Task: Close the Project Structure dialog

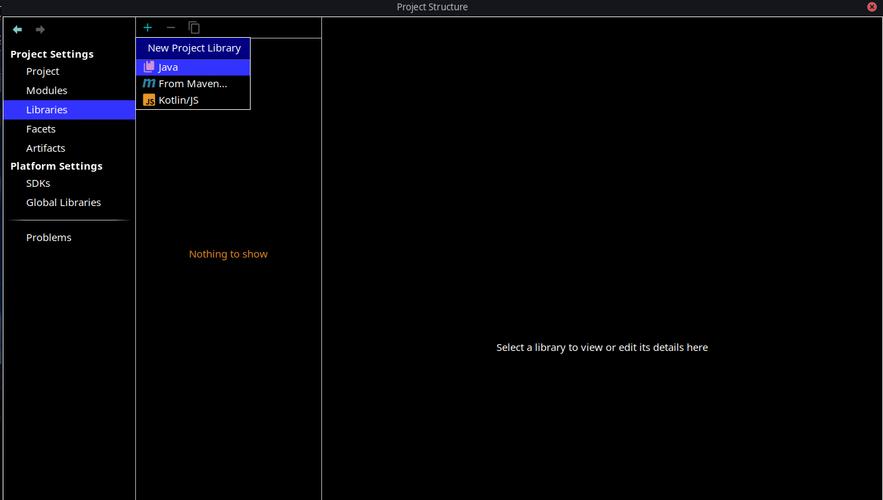Action: (x=872, y=7)
